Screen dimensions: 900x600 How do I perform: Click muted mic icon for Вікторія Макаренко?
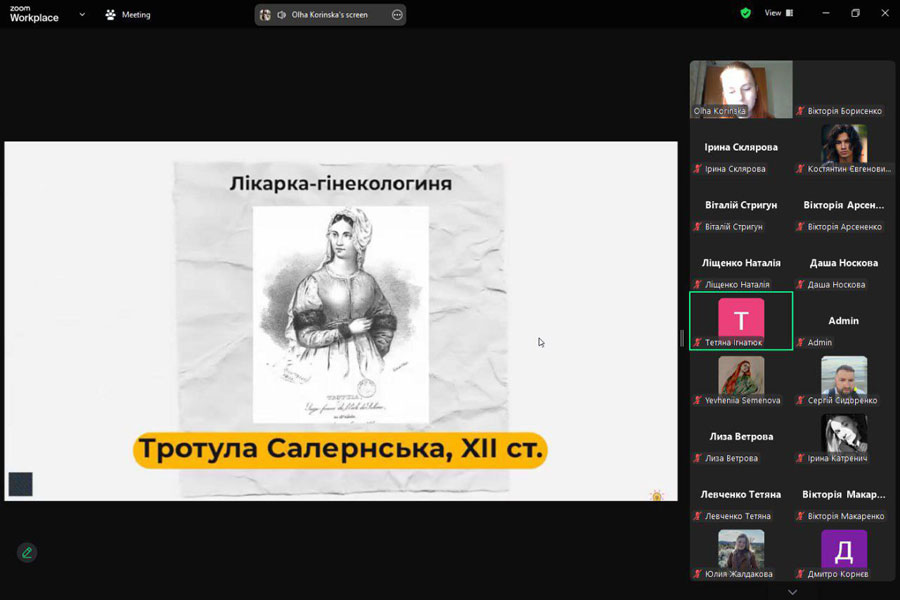800,516
